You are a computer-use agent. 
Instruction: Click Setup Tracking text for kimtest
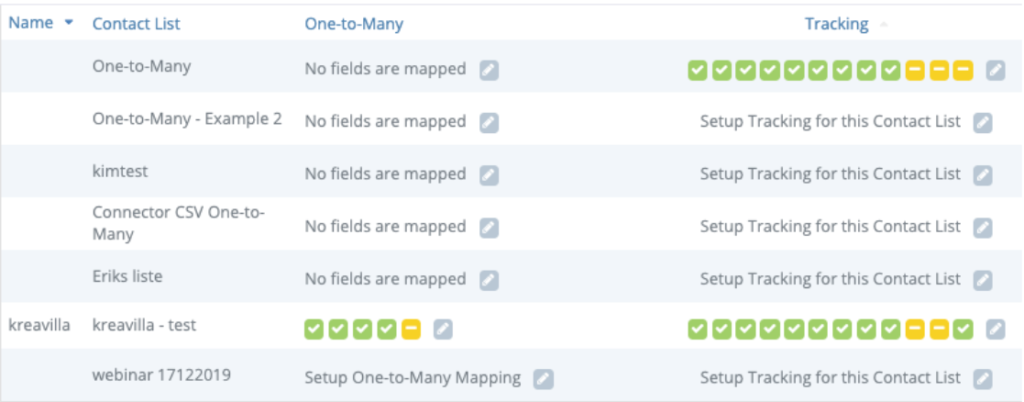click(830, 174)
